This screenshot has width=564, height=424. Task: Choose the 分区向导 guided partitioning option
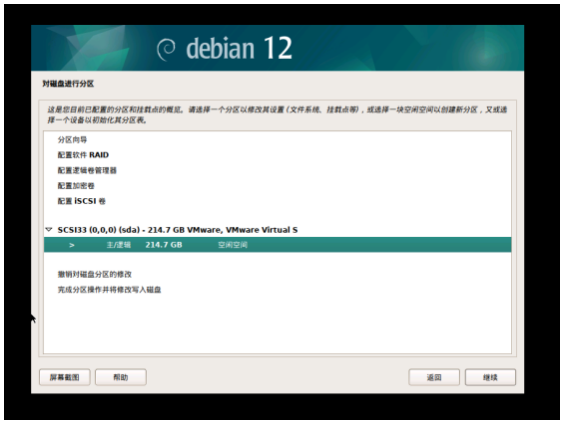tap(72, 140)
